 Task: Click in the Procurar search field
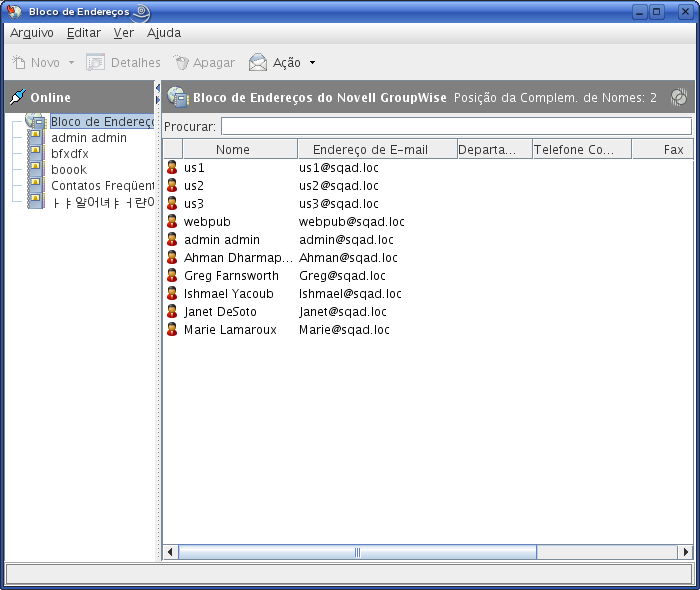pos(456,126)
